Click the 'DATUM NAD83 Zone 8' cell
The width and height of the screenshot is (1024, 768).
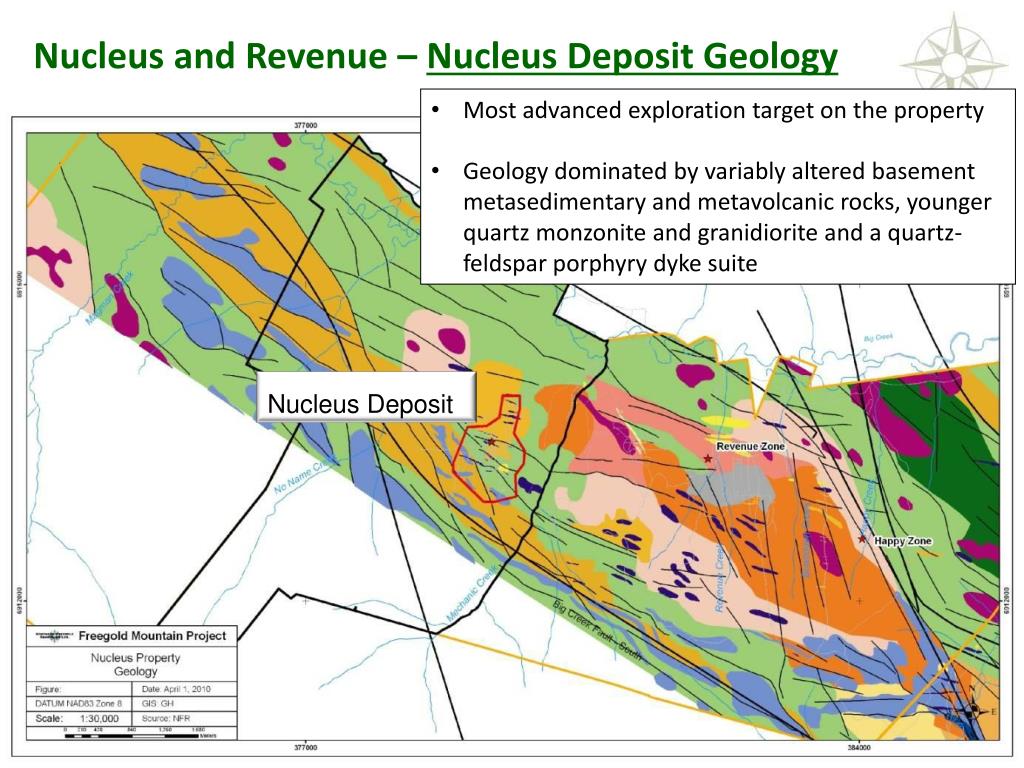point(79,703)
